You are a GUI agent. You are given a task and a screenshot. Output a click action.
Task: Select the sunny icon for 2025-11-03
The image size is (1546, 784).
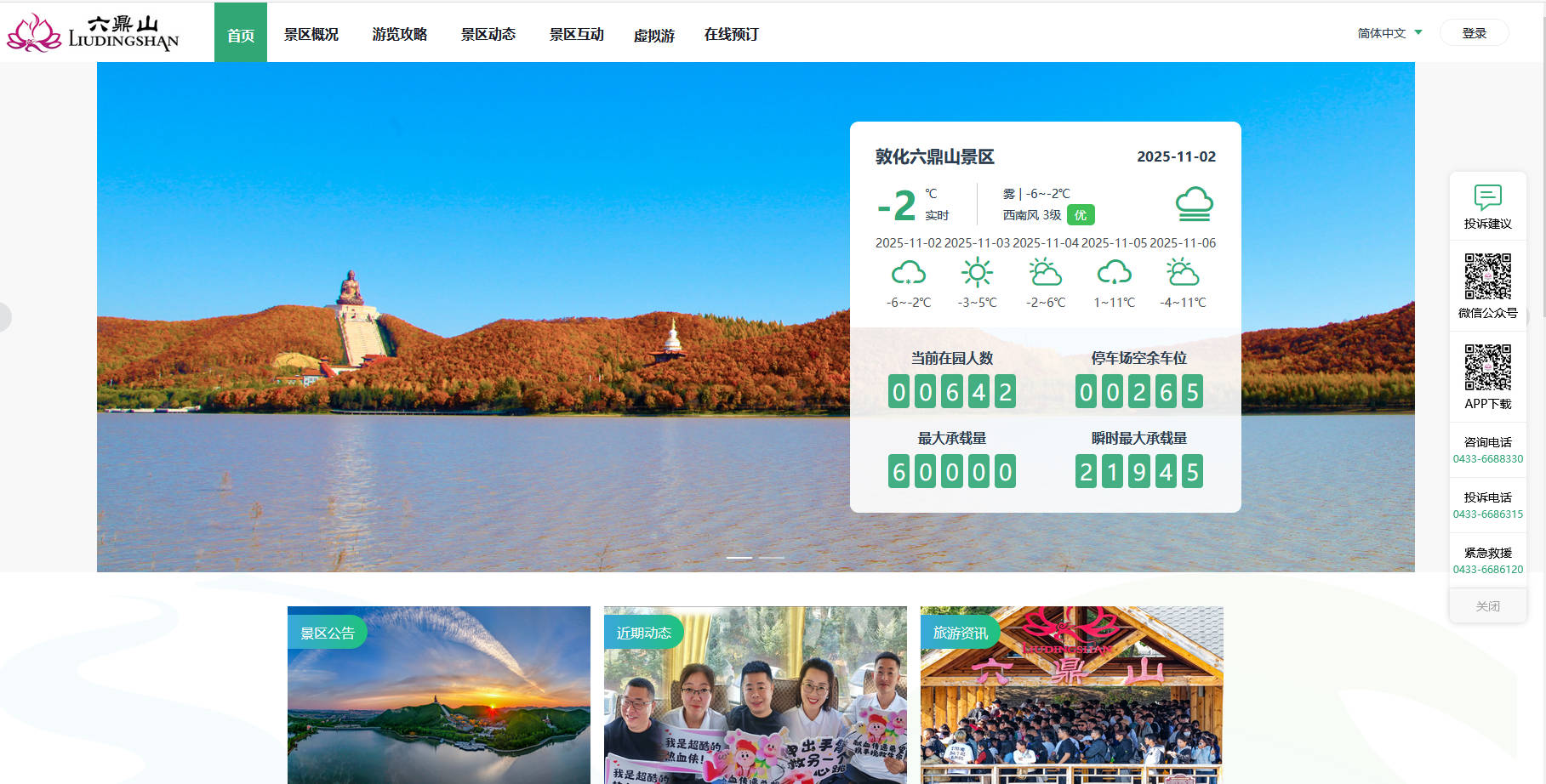tap(977, 273)
